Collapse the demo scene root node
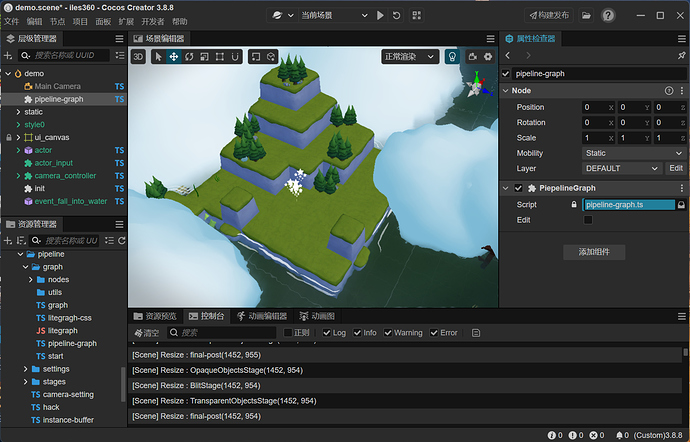 [8, 74]
